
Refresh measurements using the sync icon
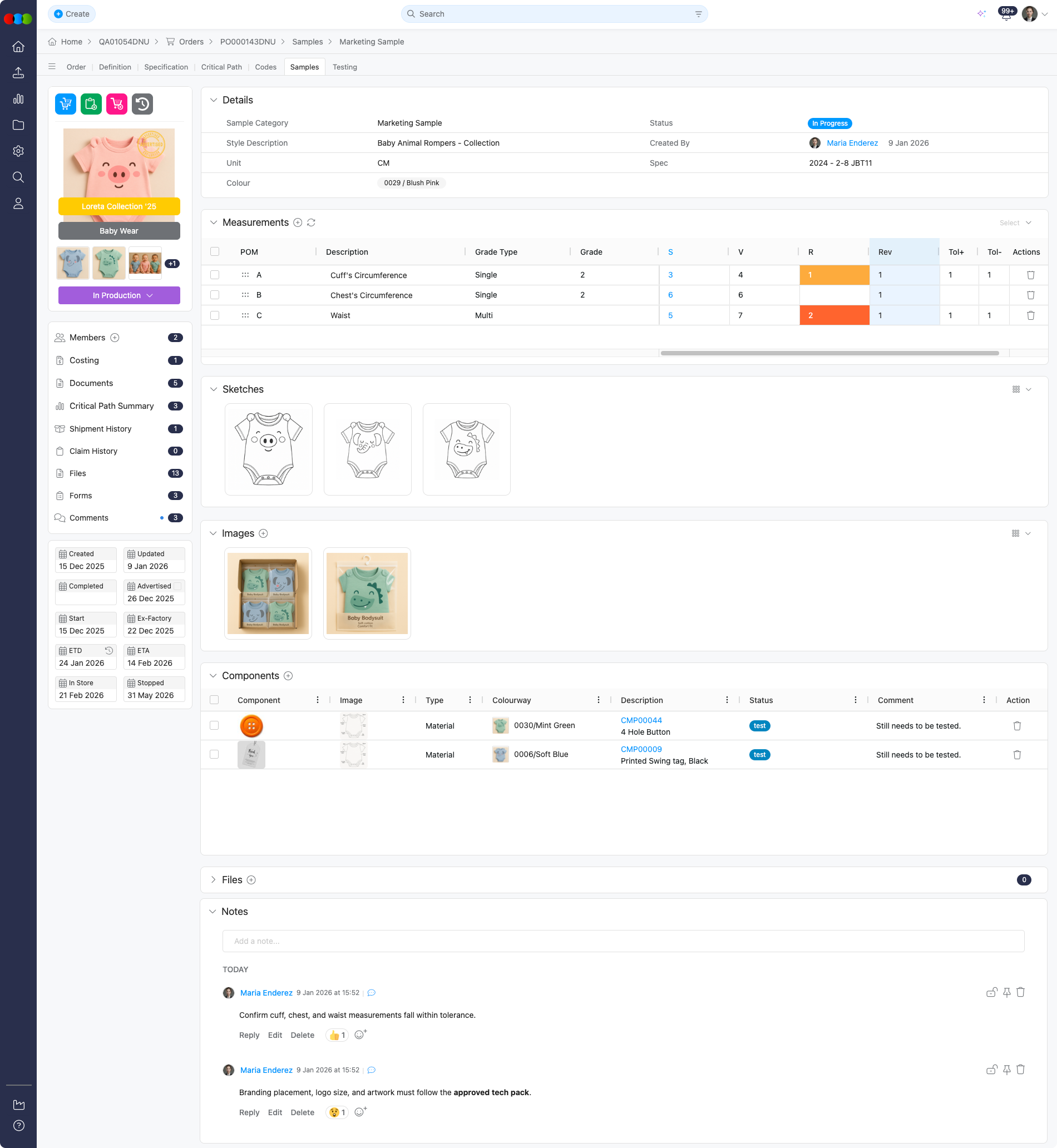coord(312,222)
